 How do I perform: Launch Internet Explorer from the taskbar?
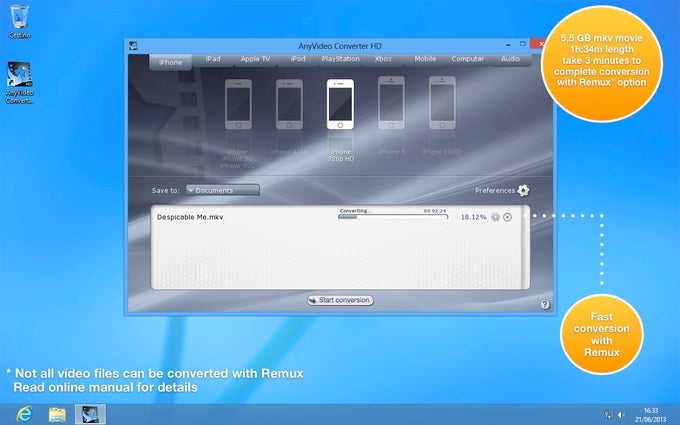tap(24, 415)
